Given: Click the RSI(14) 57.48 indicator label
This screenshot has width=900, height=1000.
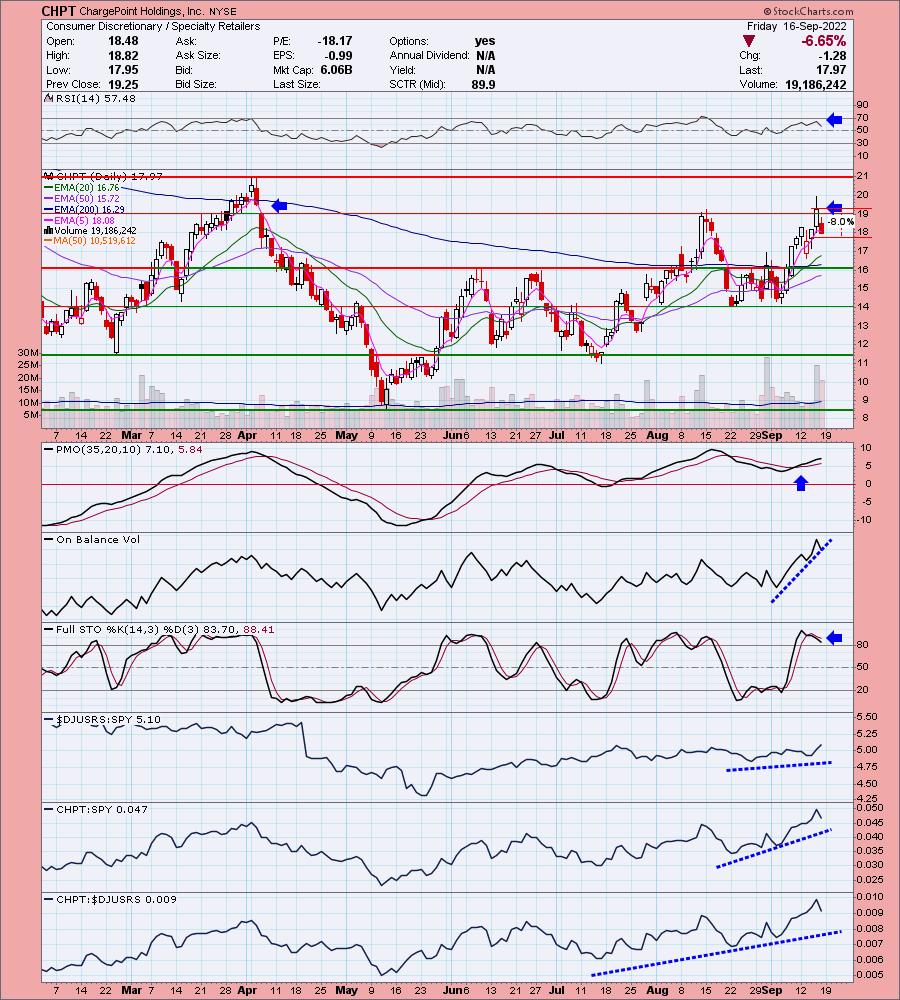Looking at the screenshot, I should pos(96,98).
